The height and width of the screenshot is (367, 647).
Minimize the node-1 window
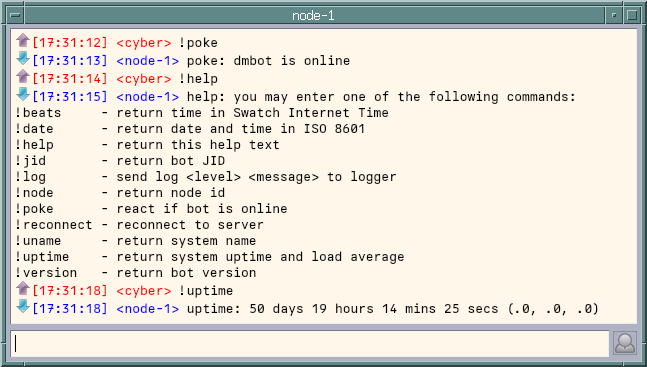[x=614, y=15]
